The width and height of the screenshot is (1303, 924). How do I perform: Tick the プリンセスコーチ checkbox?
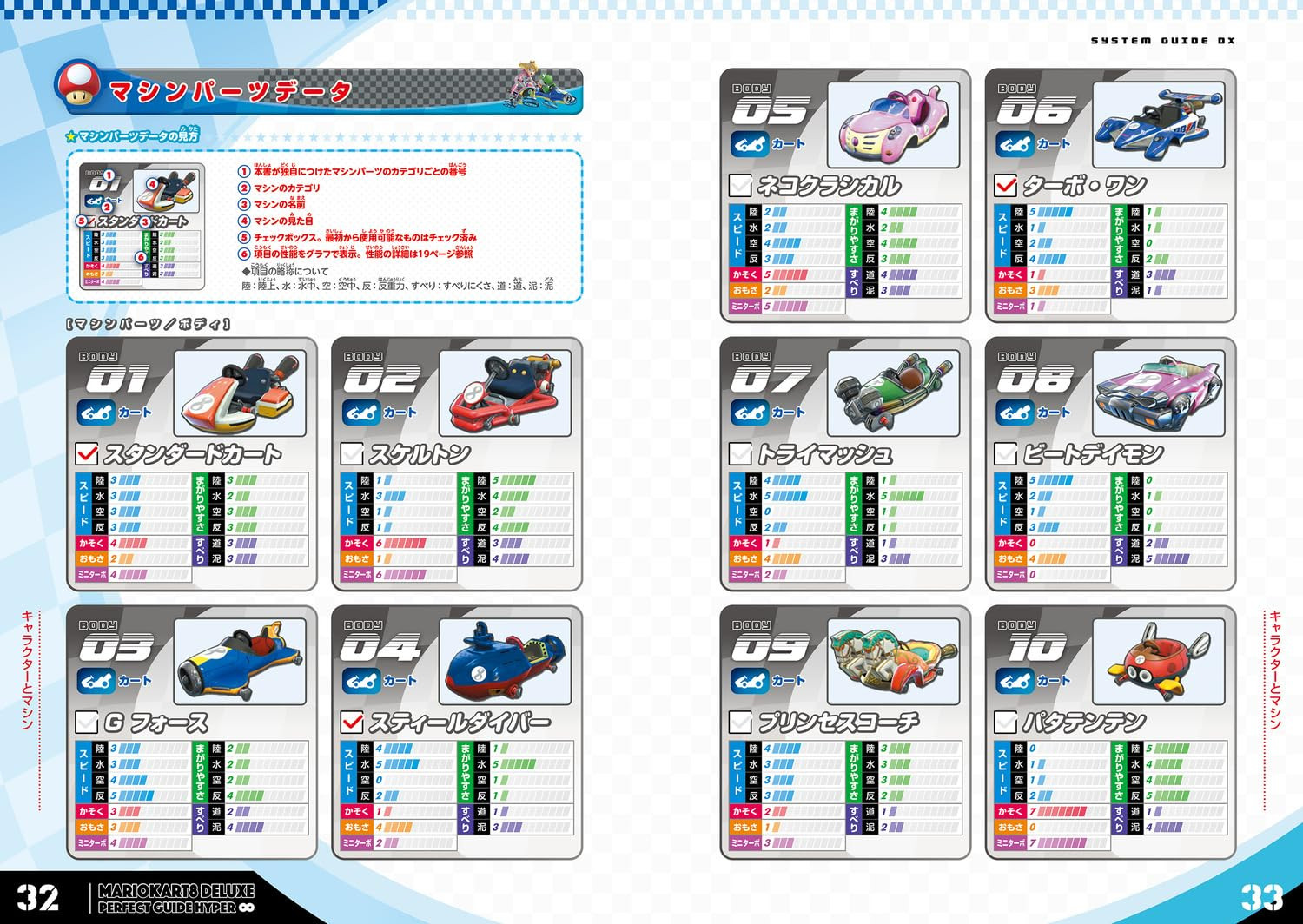740,722
